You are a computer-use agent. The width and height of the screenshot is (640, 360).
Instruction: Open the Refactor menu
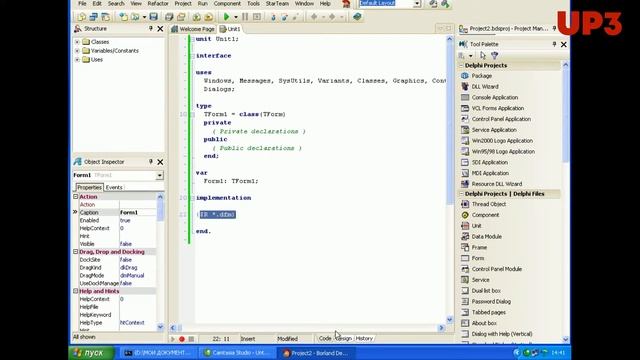point(158,3)
